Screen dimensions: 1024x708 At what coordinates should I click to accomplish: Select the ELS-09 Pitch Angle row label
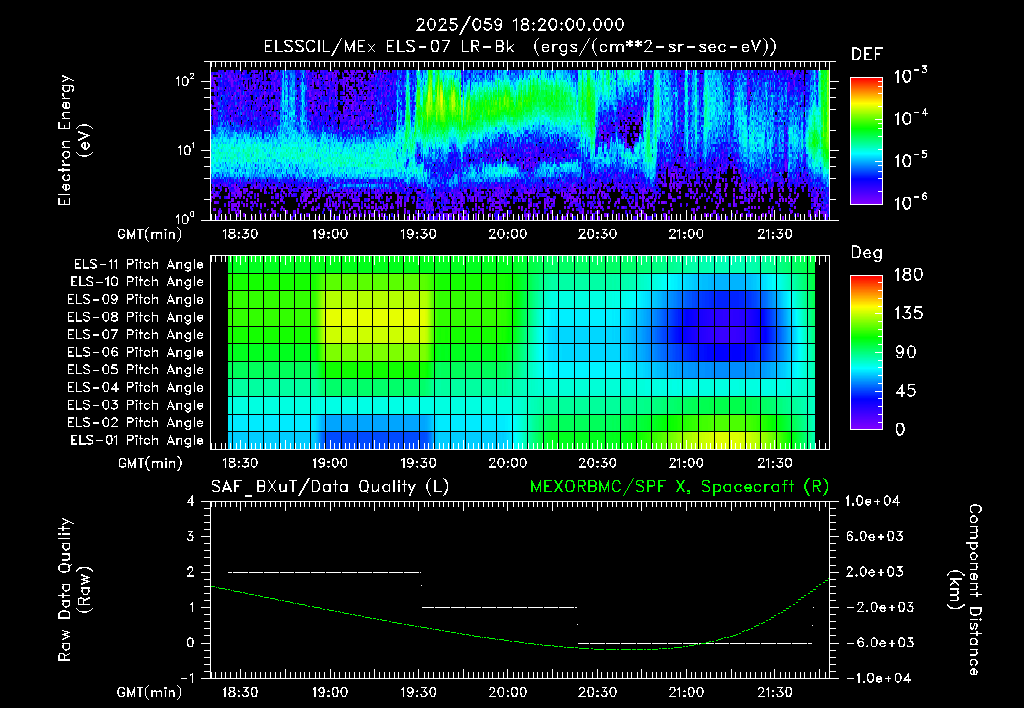tap(136, 300)
